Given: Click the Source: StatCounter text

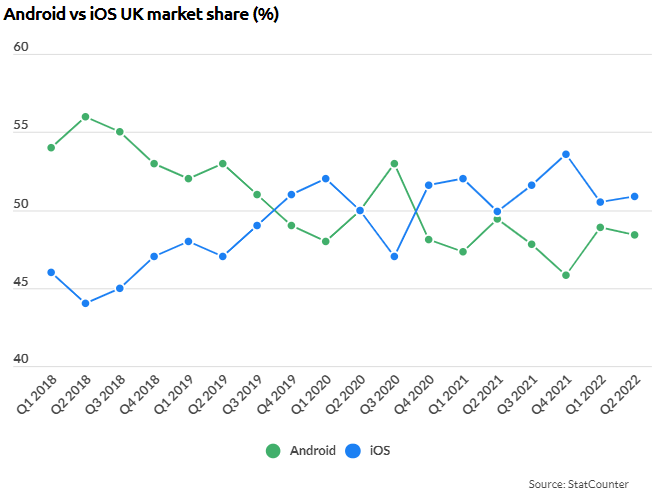Looking at the screenshot, I should [x=579, y=484].
